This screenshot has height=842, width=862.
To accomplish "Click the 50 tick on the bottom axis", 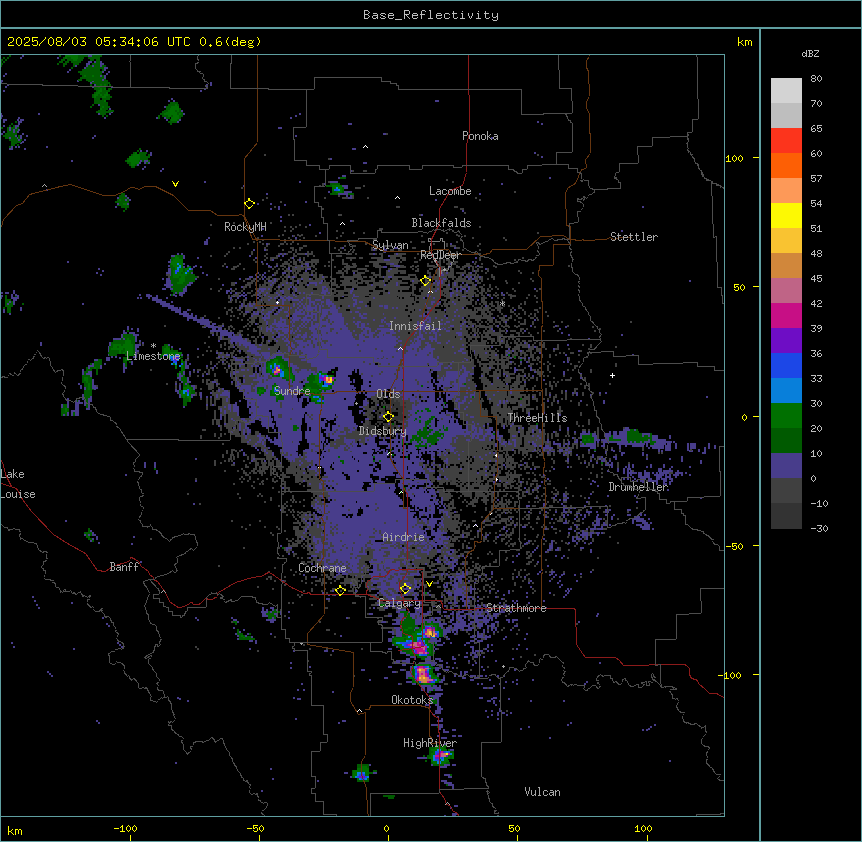I will 515,828.
